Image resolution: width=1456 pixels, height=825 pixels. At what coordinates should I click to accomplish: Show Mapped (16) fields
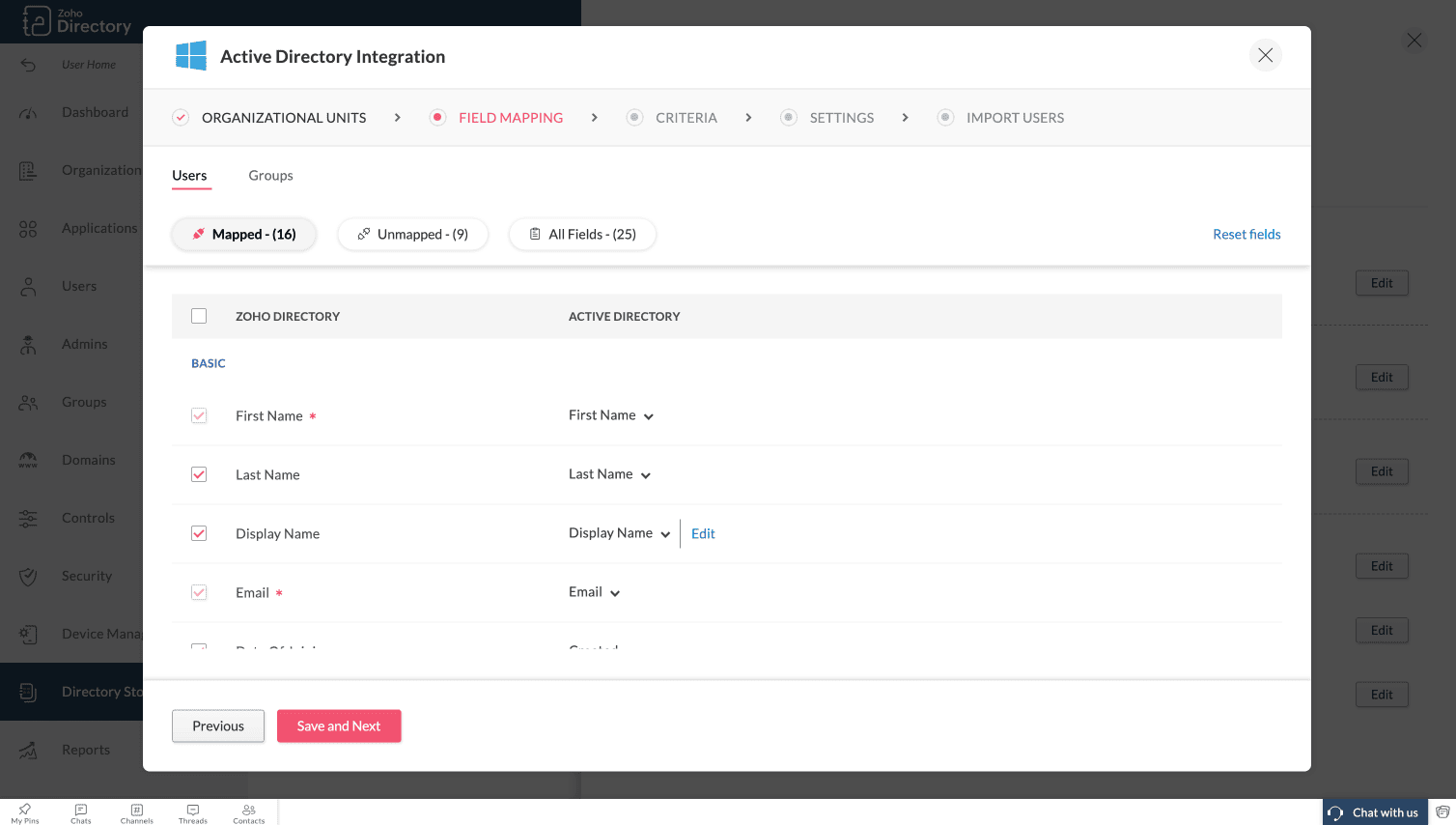(x=244, y=235)
